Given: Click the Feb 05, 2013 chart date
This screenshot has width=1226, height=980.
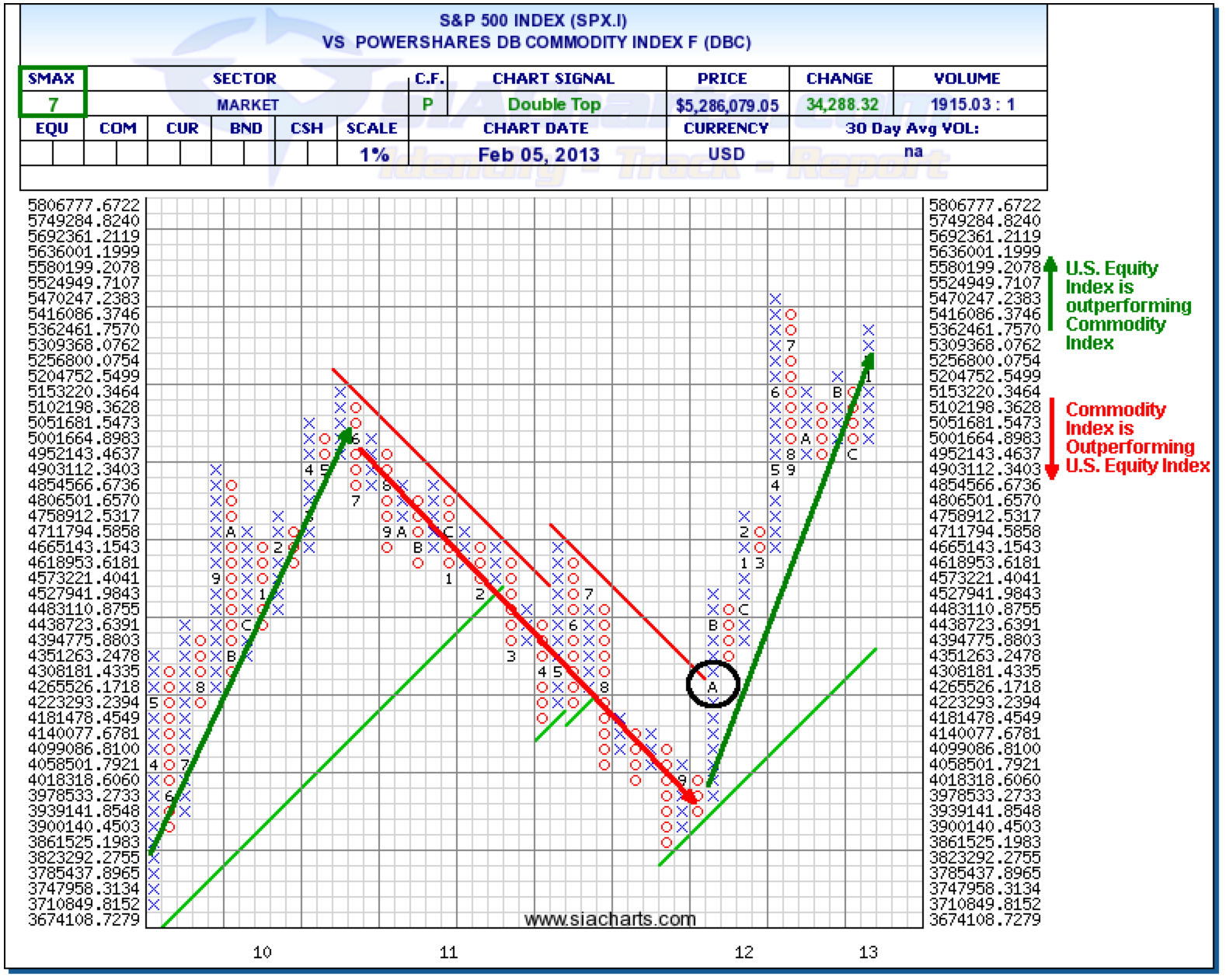Looking at the screenshot, I should click(538, 155).
